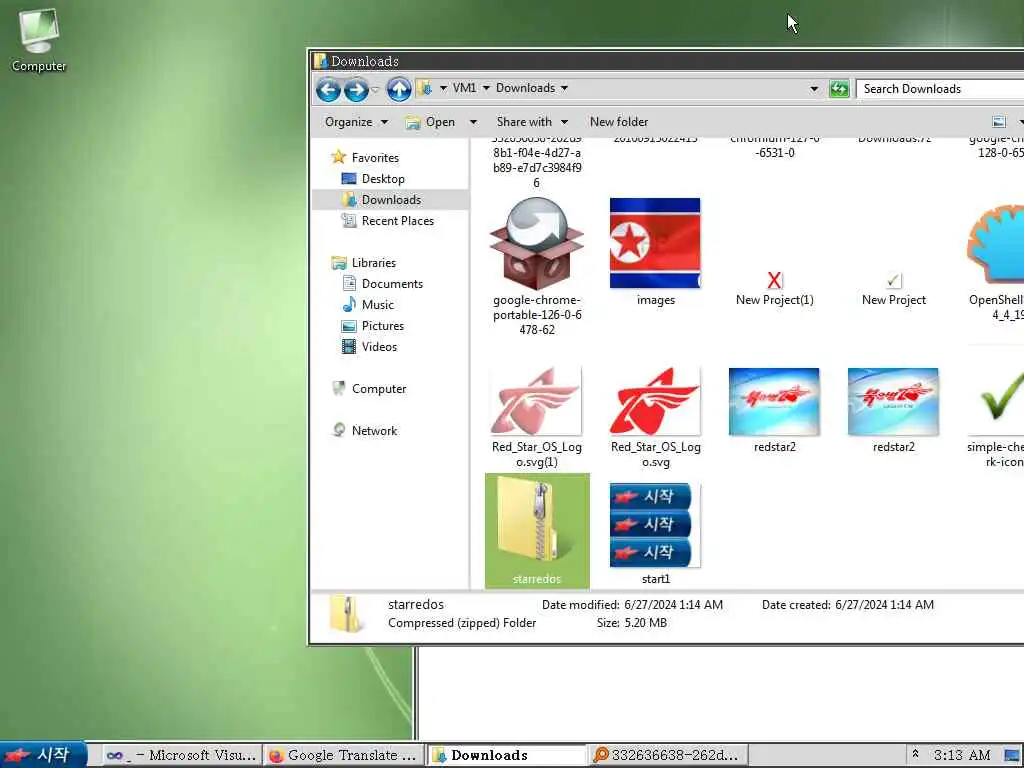Image resolution: width=1024 pixels, height=768 pixels.
Task: Go up one folder level
Action: 398,89
